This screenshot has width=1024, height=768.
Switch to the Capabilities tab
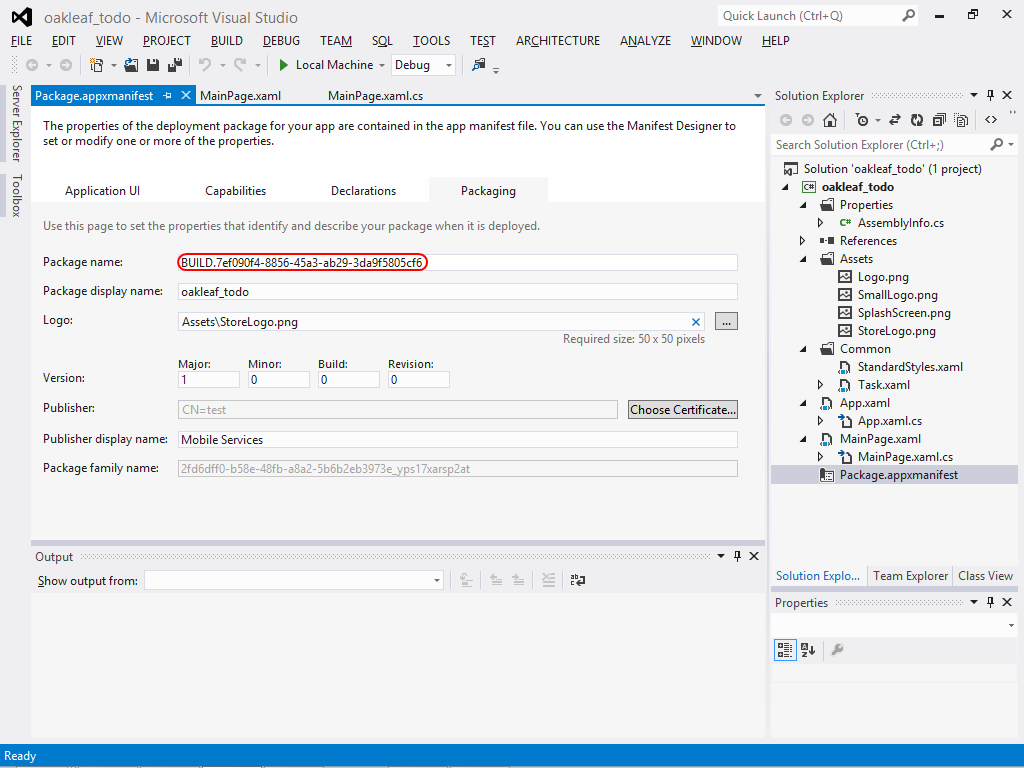235,191
